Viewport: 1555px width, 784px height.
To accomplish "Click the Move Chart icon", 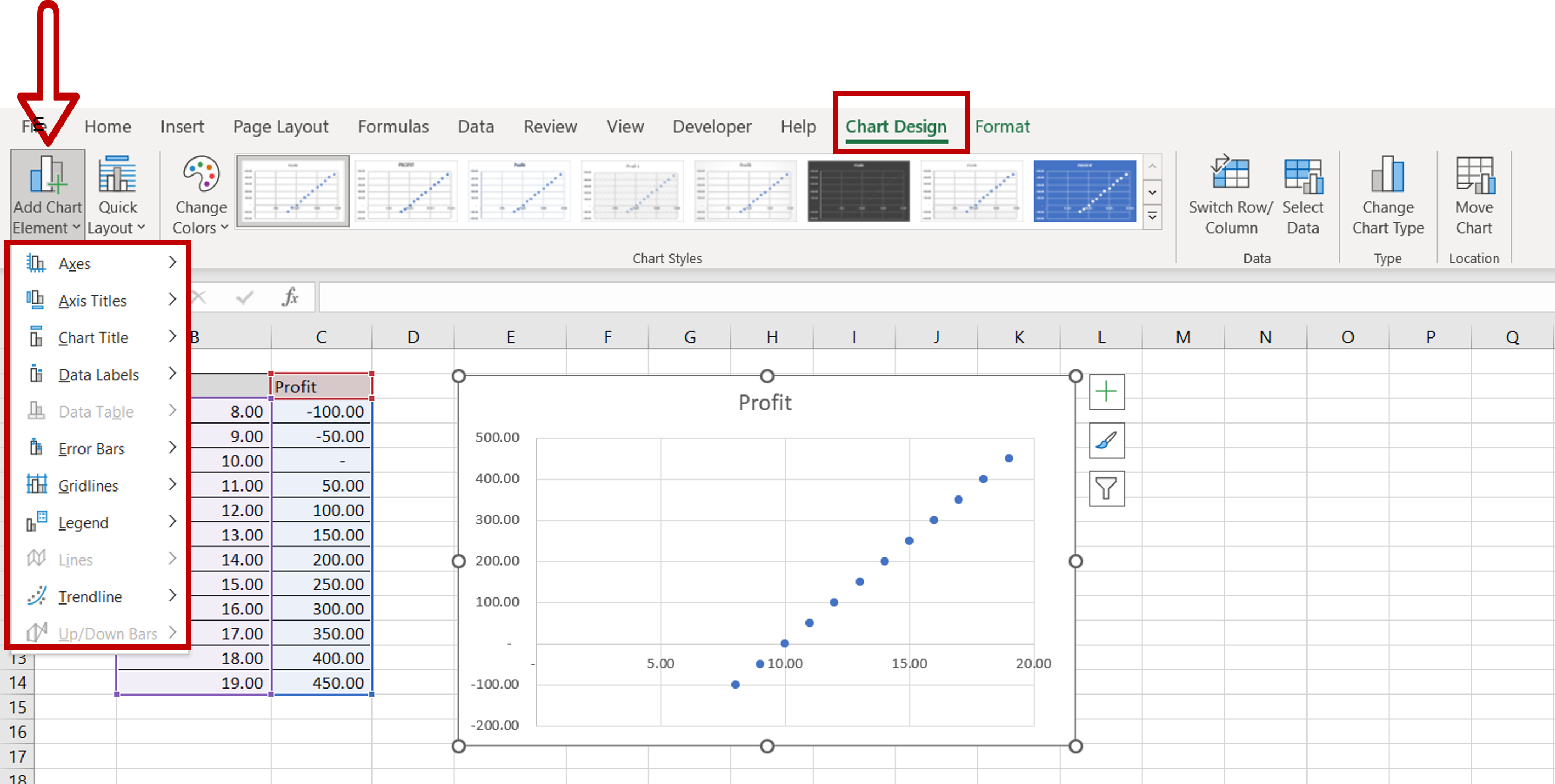I will [1473, 175].
